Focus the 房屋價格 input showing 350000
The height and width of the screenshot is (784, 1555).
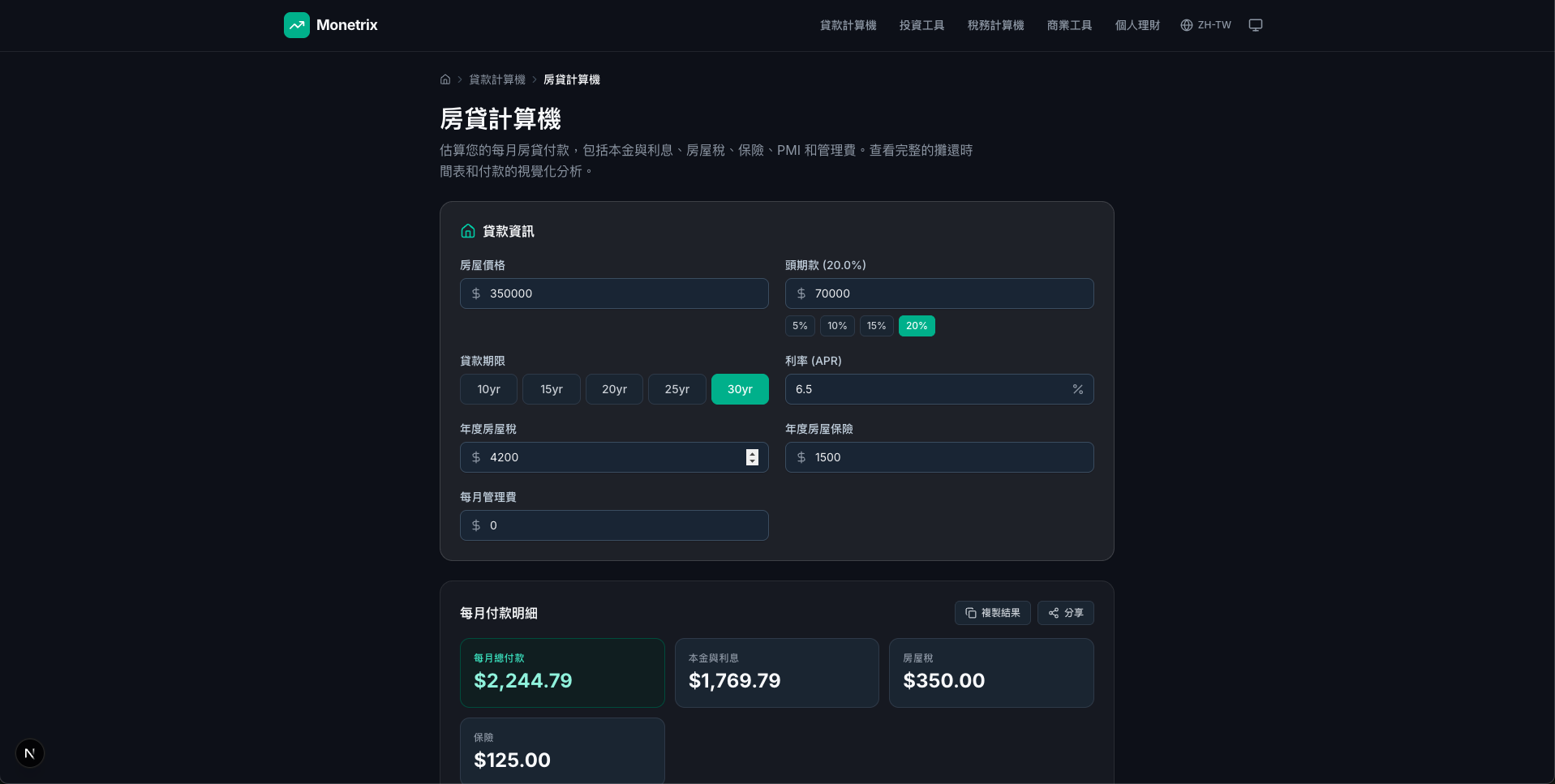[614, 293]
